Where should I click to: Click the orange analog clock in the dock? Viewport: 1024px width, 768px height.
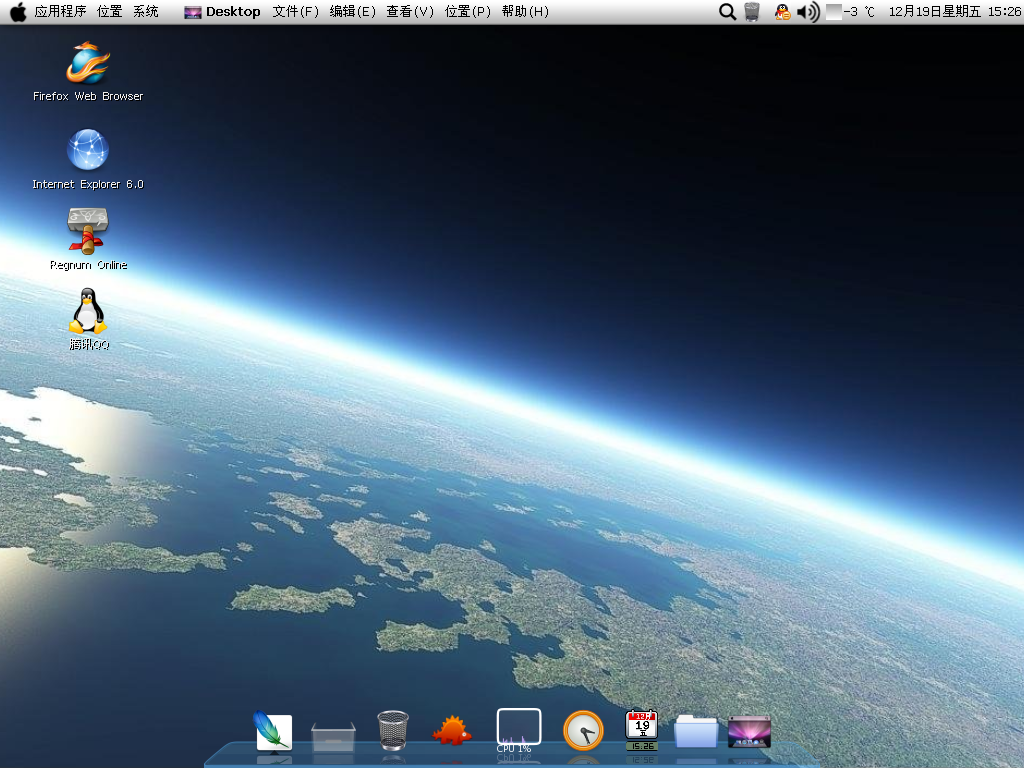pyautogui.click(x=583, y=730)
